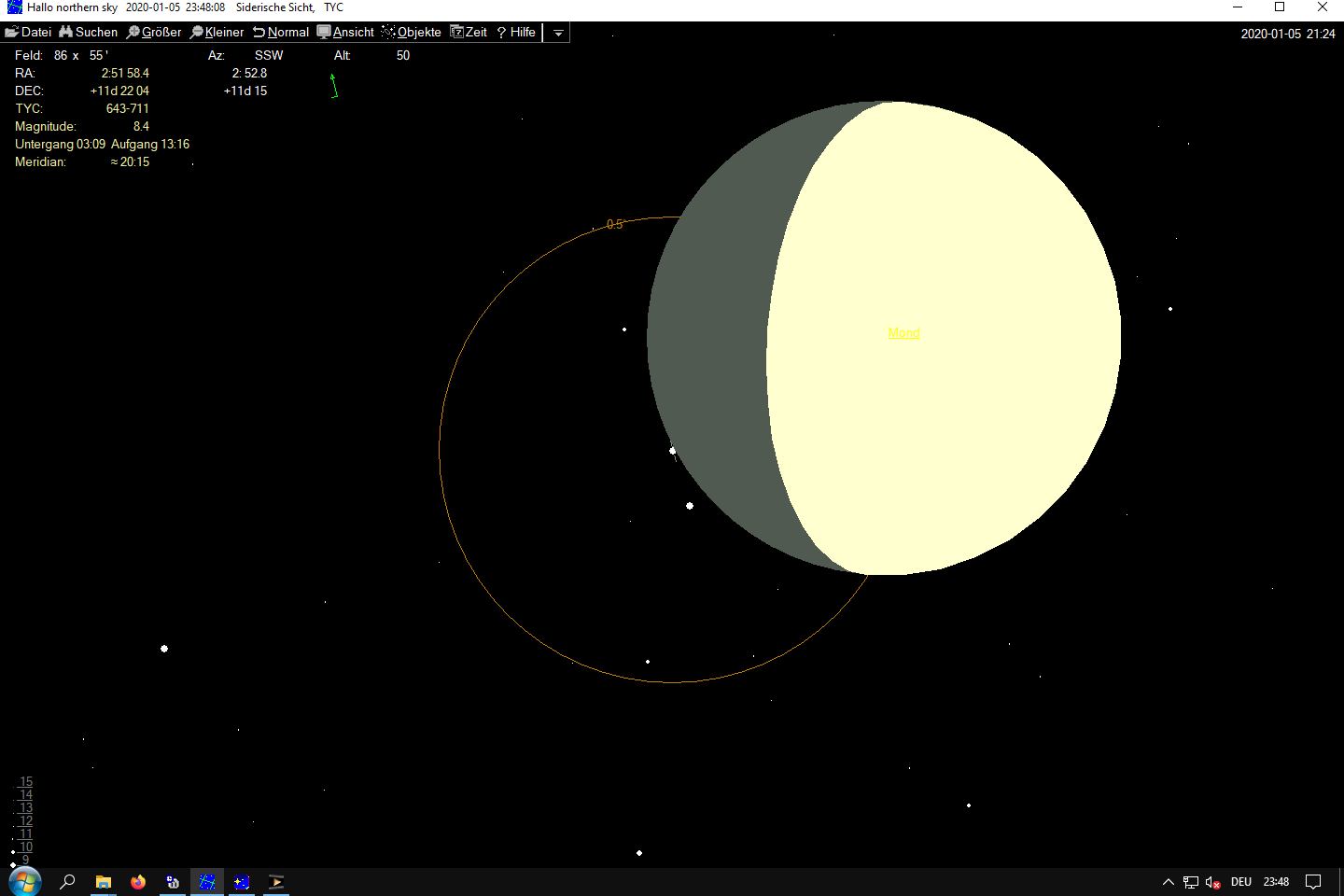Click the green north direction arrow
Image resolution: width=1344 pixels, height=896 pixels.
point(333,86)
